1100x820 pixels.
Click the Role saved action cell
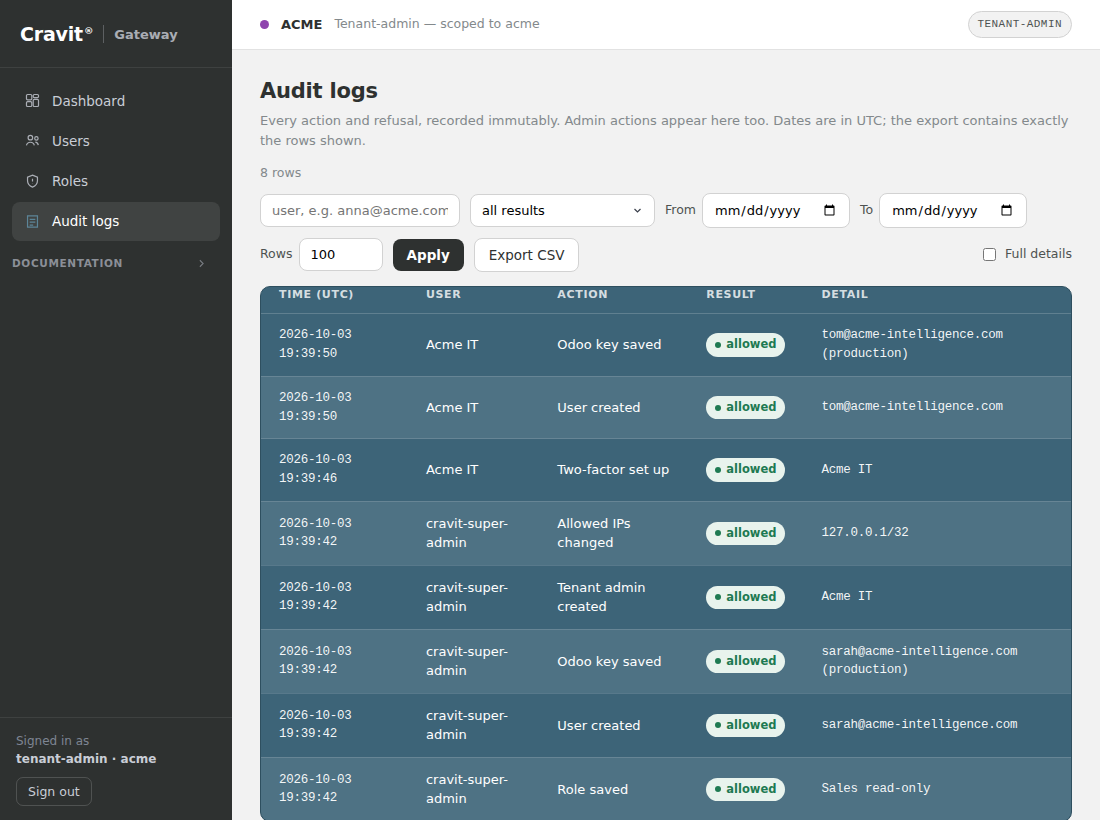pyautogui.click(x=593, y=790)
